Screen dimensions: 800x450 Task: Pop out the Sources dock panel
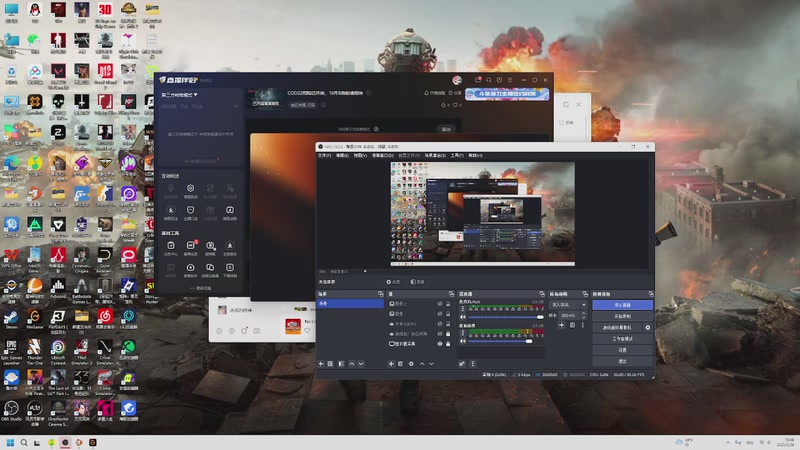(451, 294)
